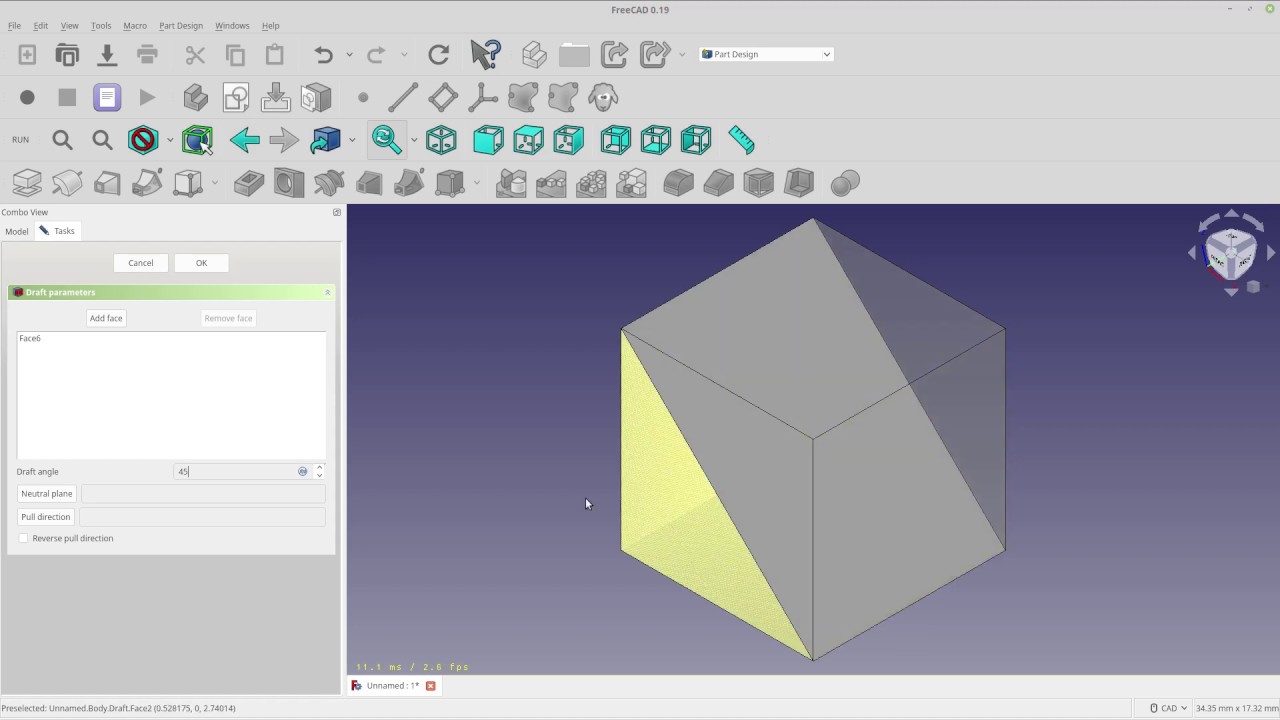Screen dimensions: 1280x720
Task: Switch to the right view
Action: 568,140
